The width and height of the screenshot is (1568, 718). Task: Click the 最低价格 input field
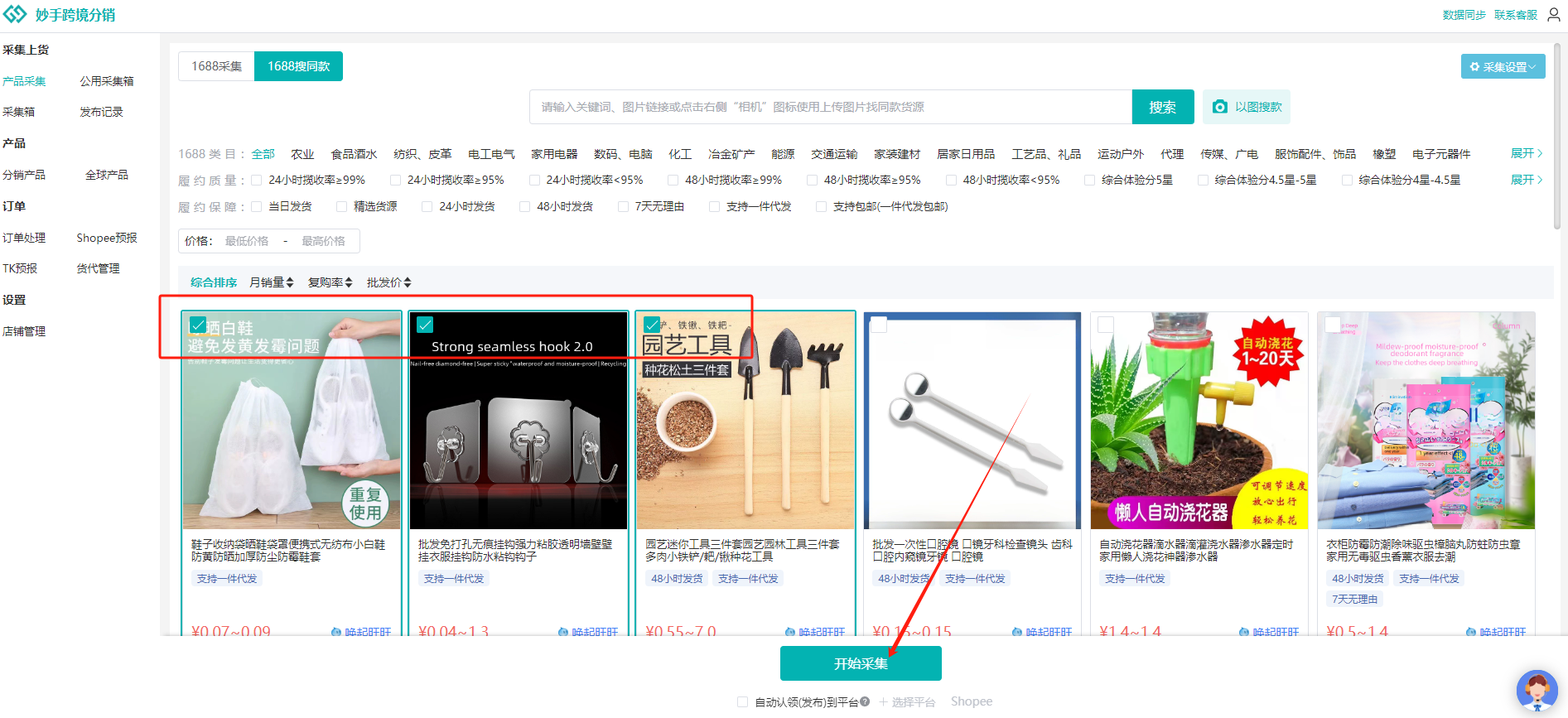[x=247, y=241]
